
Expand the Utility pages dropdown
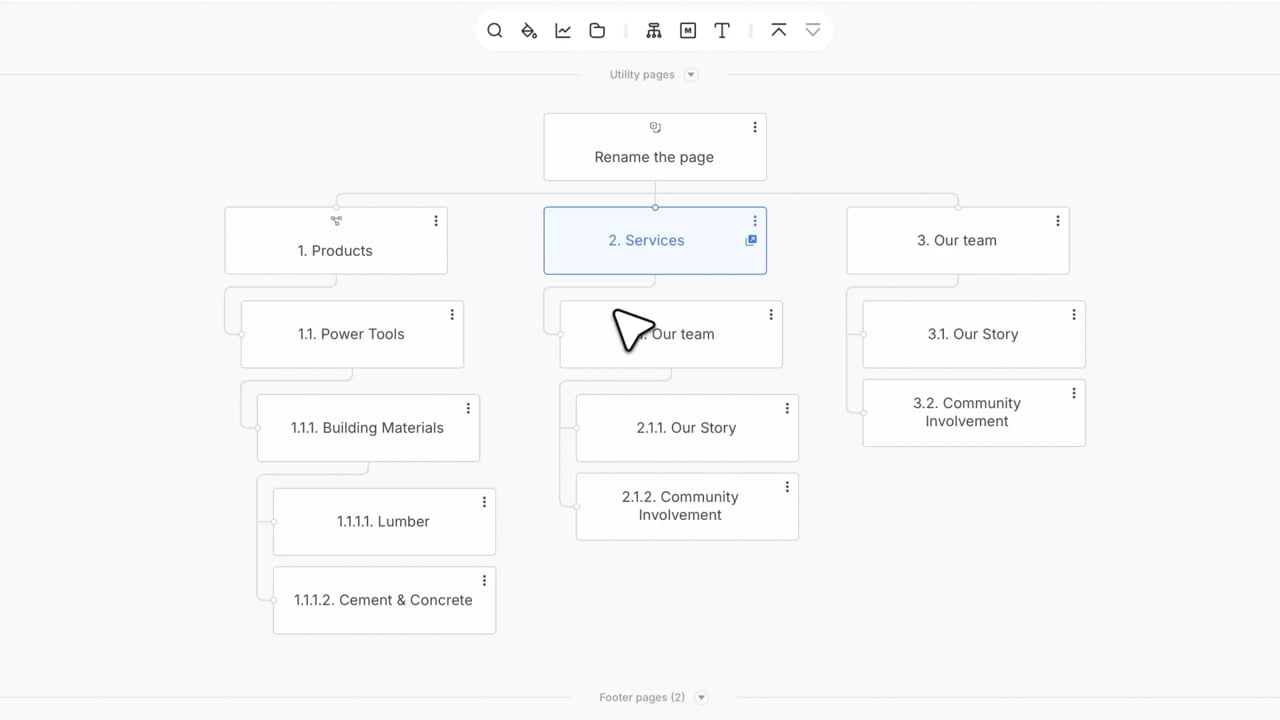click(x=690, y=75)
